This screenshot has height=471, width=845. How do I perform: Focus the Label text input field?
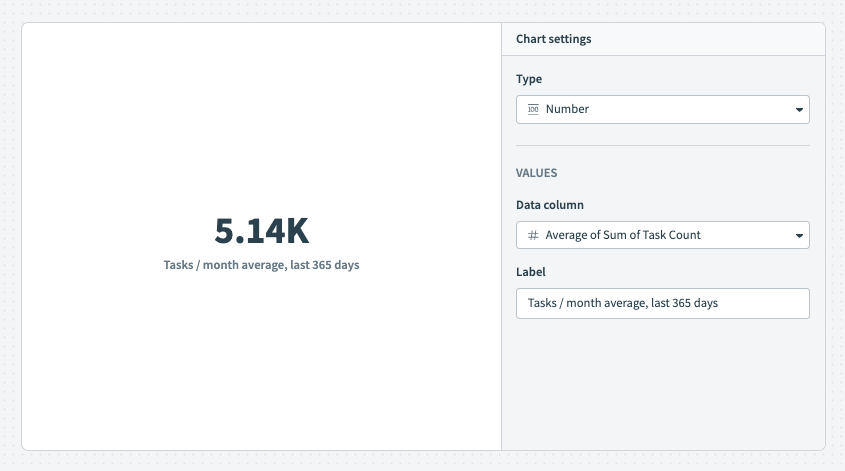click(662, 303)
